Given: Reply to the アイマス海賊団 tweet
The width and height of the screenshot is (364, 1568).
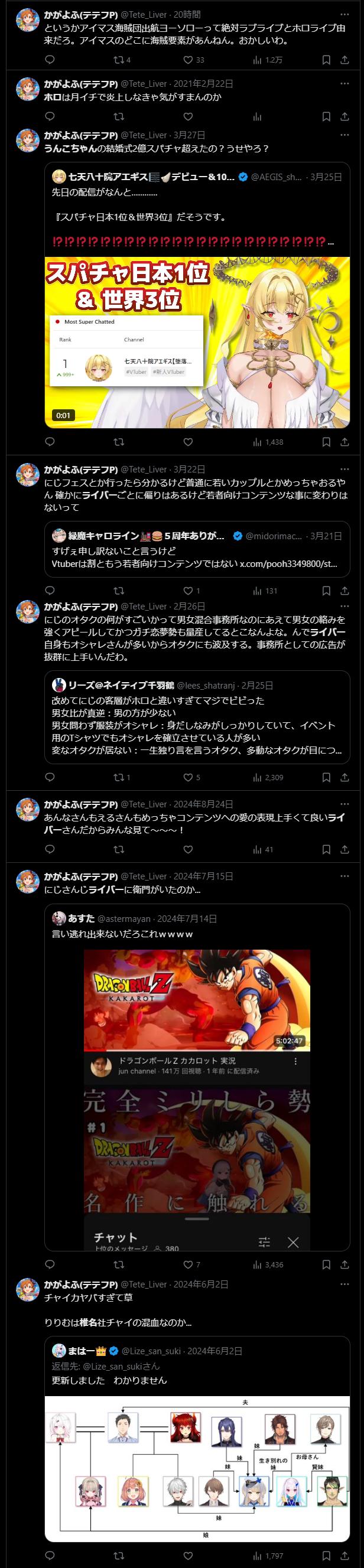Looking at the screenshot, I should (x=50, y=60).
